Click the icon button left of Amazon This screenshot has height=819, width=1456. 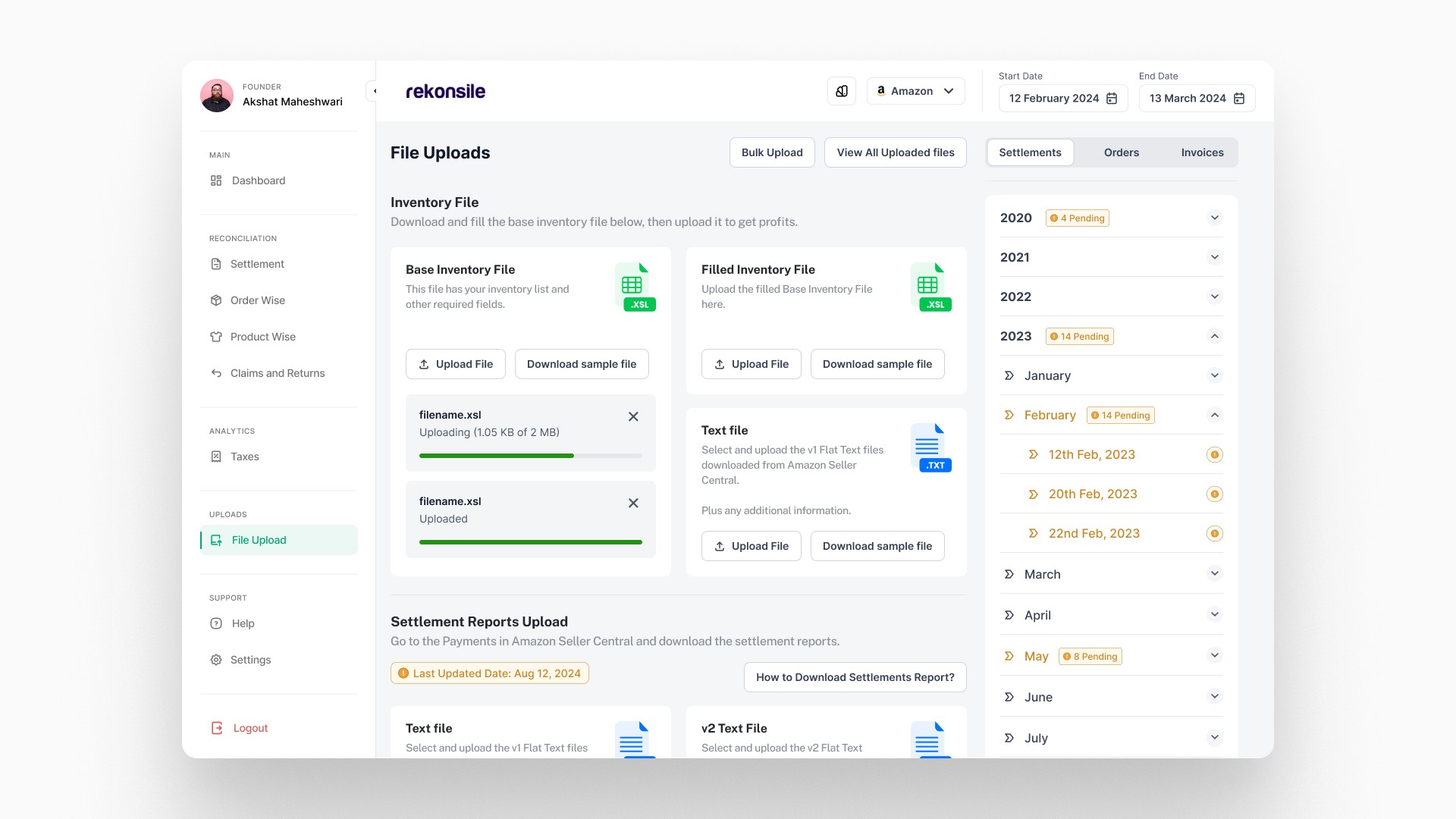point(842,91)
